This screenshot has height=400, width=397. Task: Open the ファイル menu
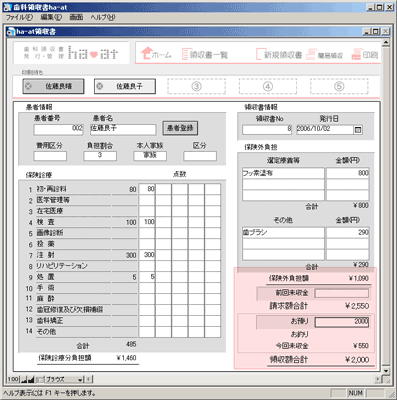click(19, 17)
